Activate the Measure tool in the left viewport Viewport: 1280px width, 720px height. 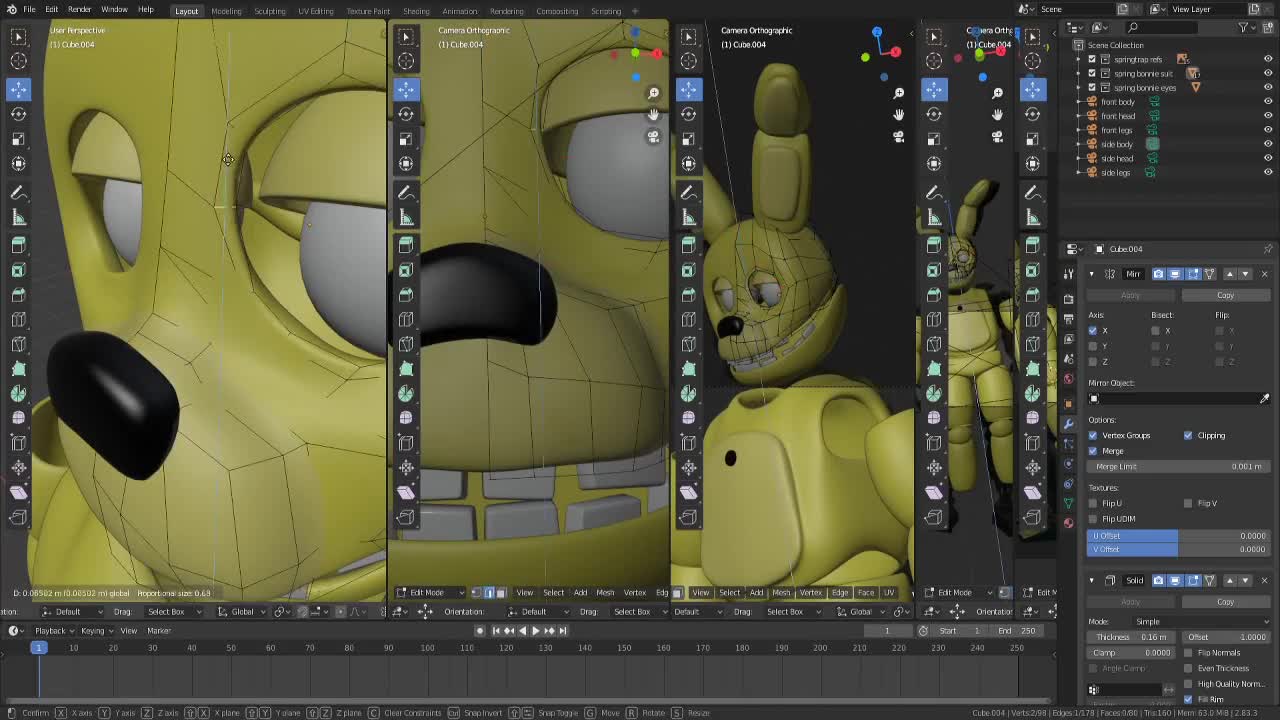tap(18, 217)
